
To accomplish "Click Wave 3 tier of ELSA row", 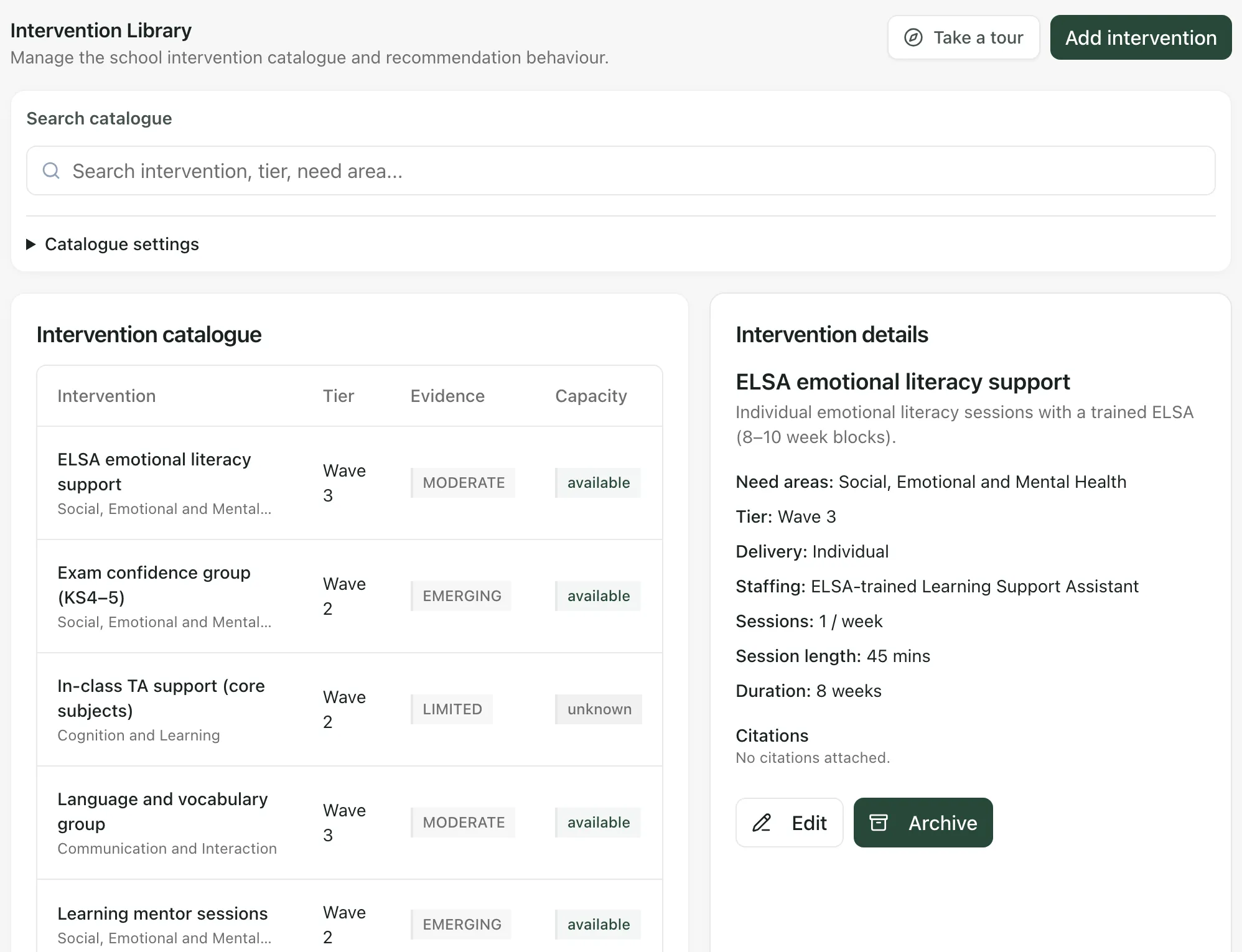I will pos(344,483).
